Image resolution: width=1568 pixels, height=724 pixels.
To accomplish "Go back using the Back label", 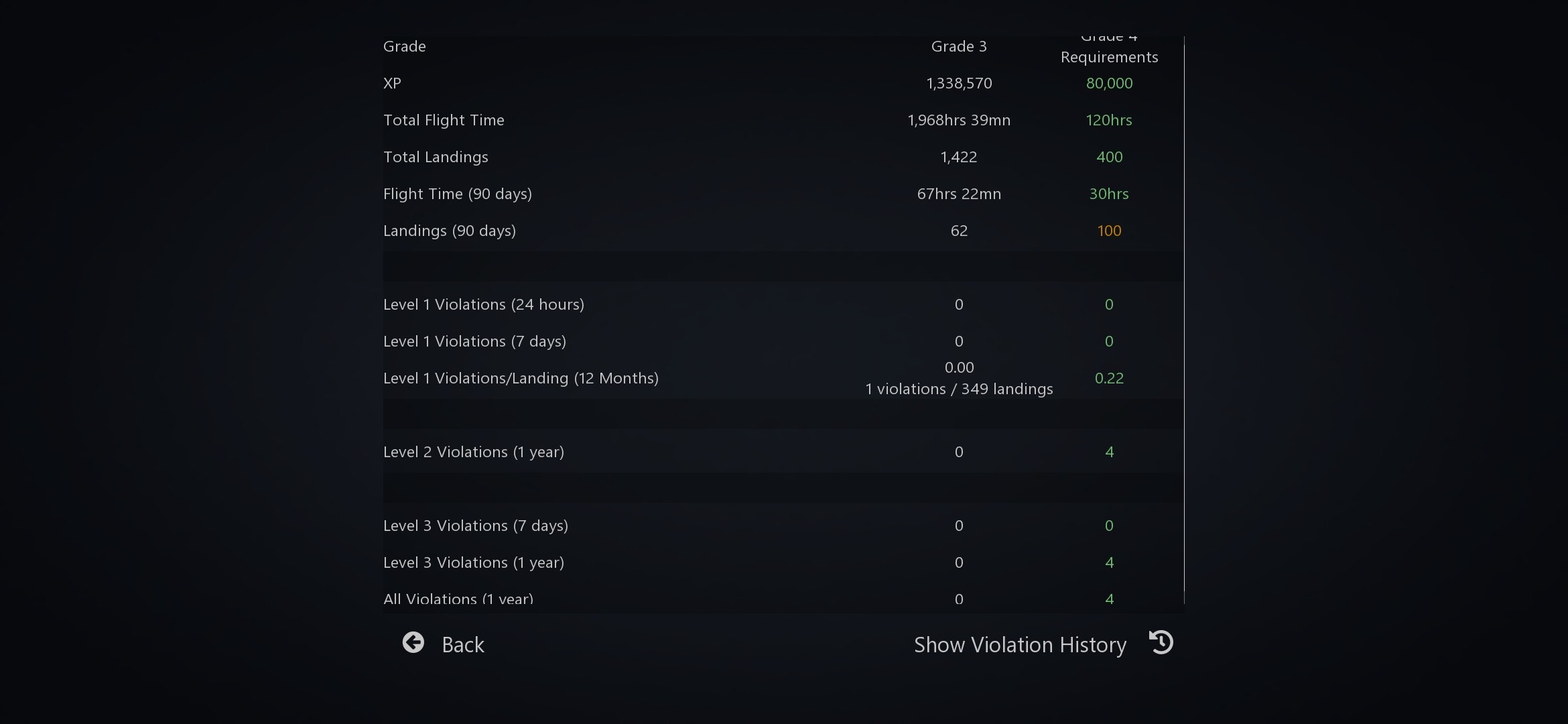I will (x=463, y=645).
